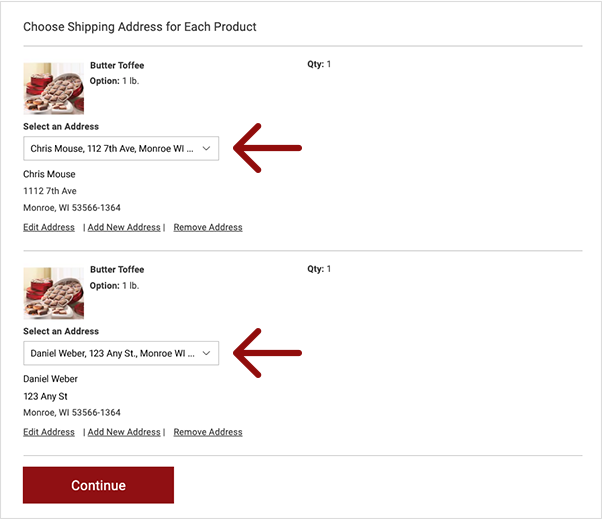Click the red arrow beside Chris Mouse dropdown

[267, 149]
